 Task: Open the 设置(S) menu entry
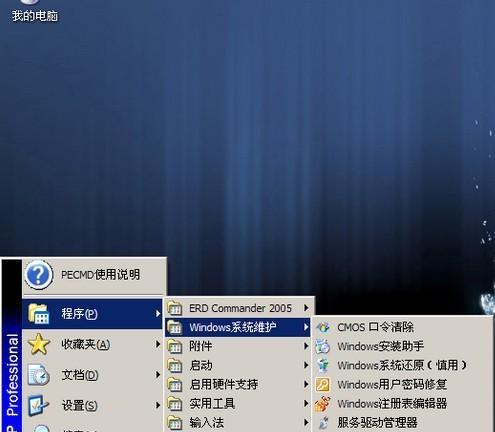tap(92, 406)
